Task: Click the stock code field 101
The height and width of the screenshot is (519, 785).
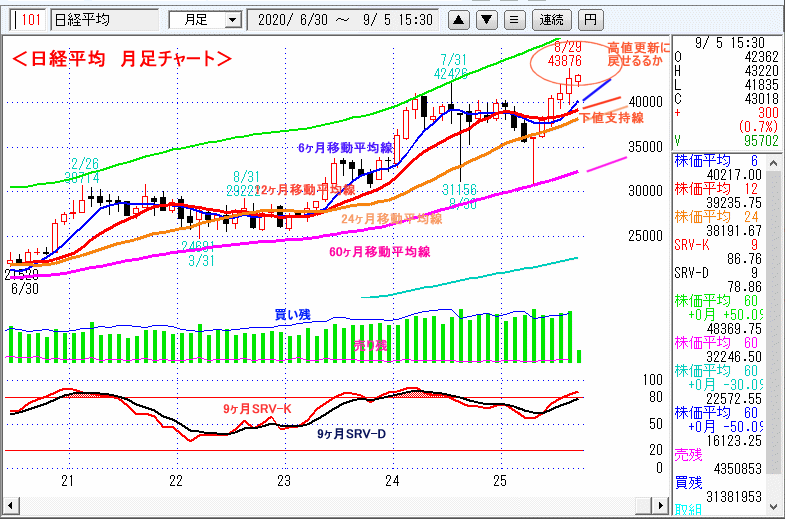Action: click(29, 20)
